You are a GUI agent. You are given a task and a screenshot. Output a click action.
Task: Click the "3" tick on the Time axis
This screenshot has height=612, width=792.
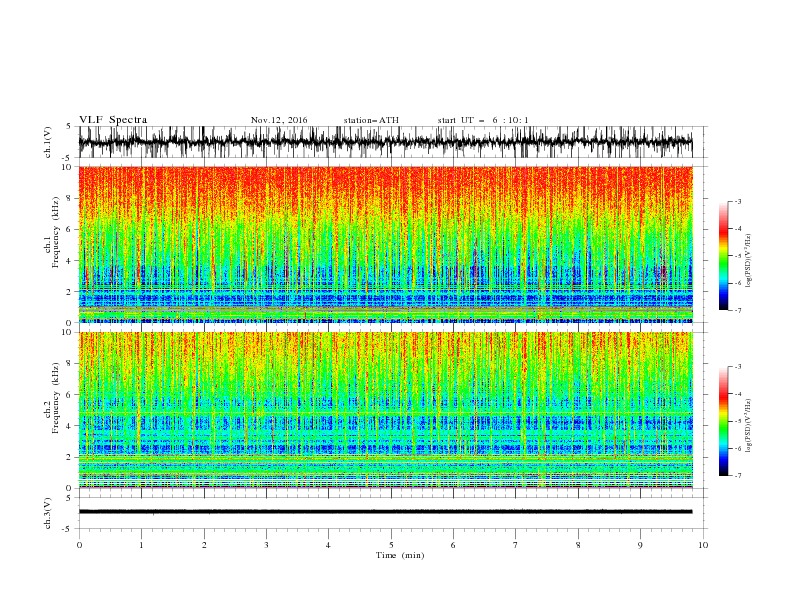266,545
